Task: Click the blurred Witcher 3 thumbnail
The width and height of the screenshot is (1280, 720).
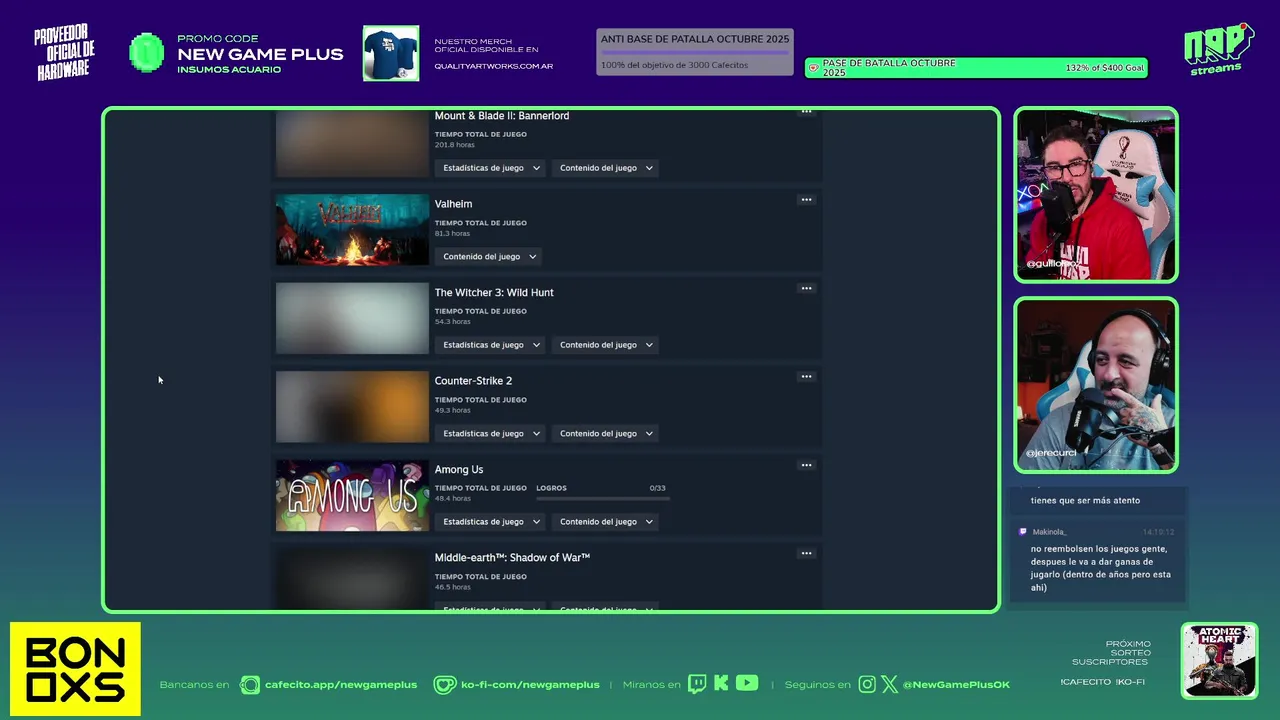Action: [x=352, y=318]
